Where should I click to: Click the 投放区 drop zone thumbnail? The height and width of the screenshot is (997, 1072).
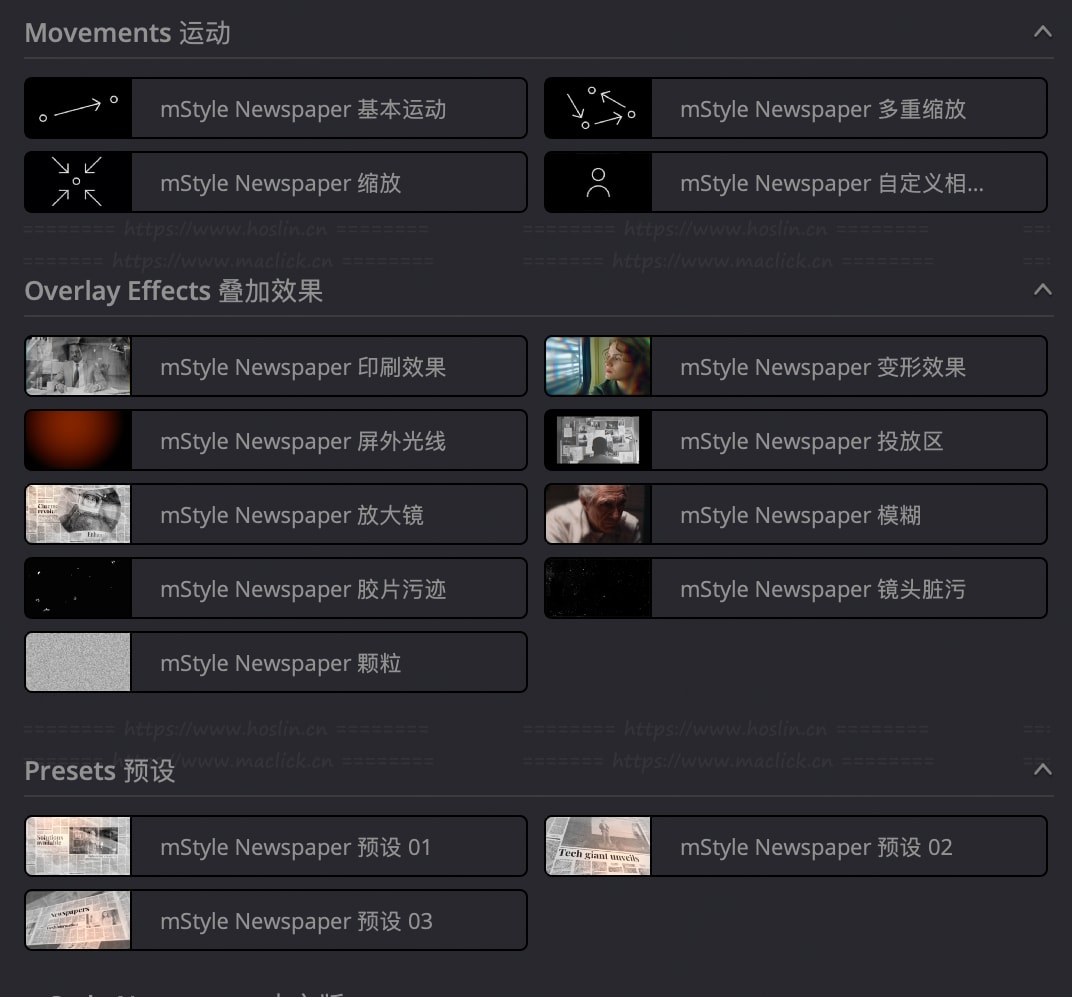[x=598, y=440]
